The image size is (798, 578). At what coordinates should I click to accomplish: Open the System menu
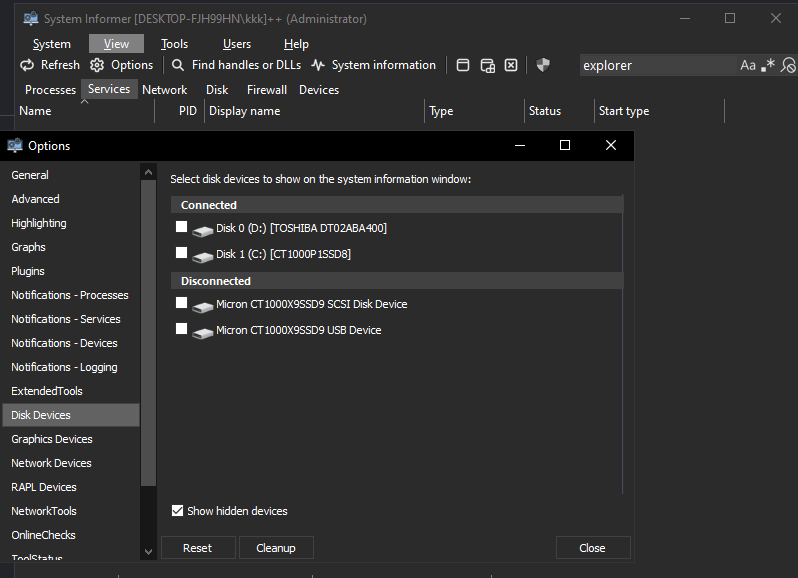tap(52, 44)
